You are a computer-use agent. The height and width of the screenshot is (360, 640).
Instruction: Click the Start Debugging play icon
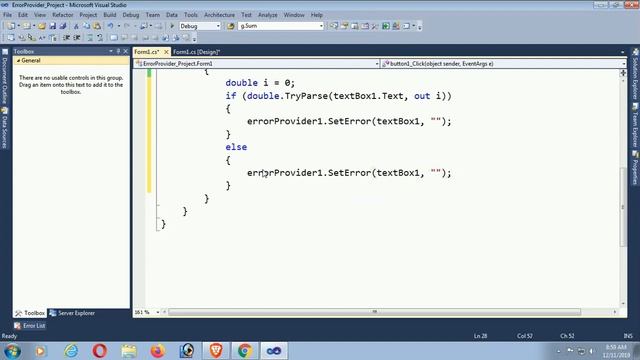(x=172, y=26)
